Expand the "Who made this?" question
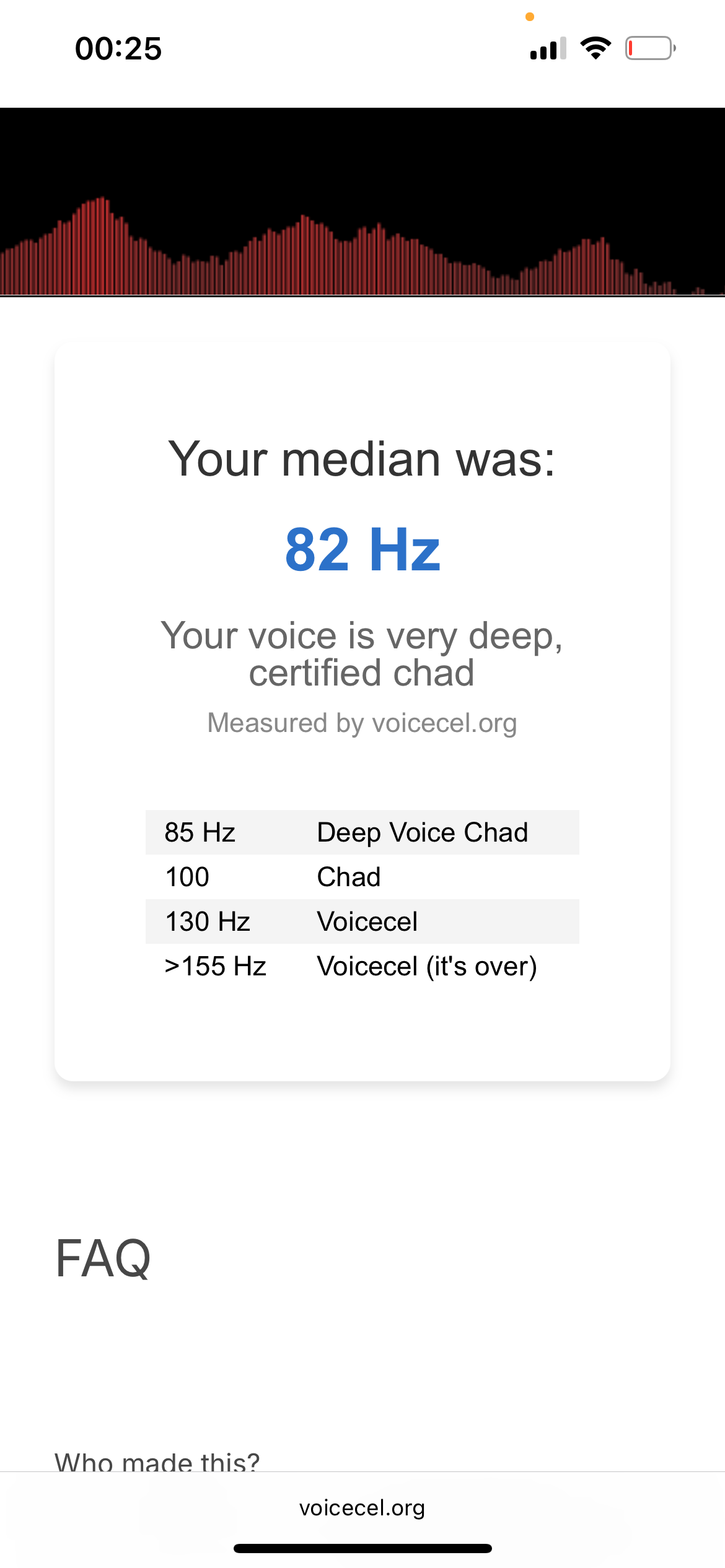The height and width of the screenshot is (1568, 725). (157, 1460)
